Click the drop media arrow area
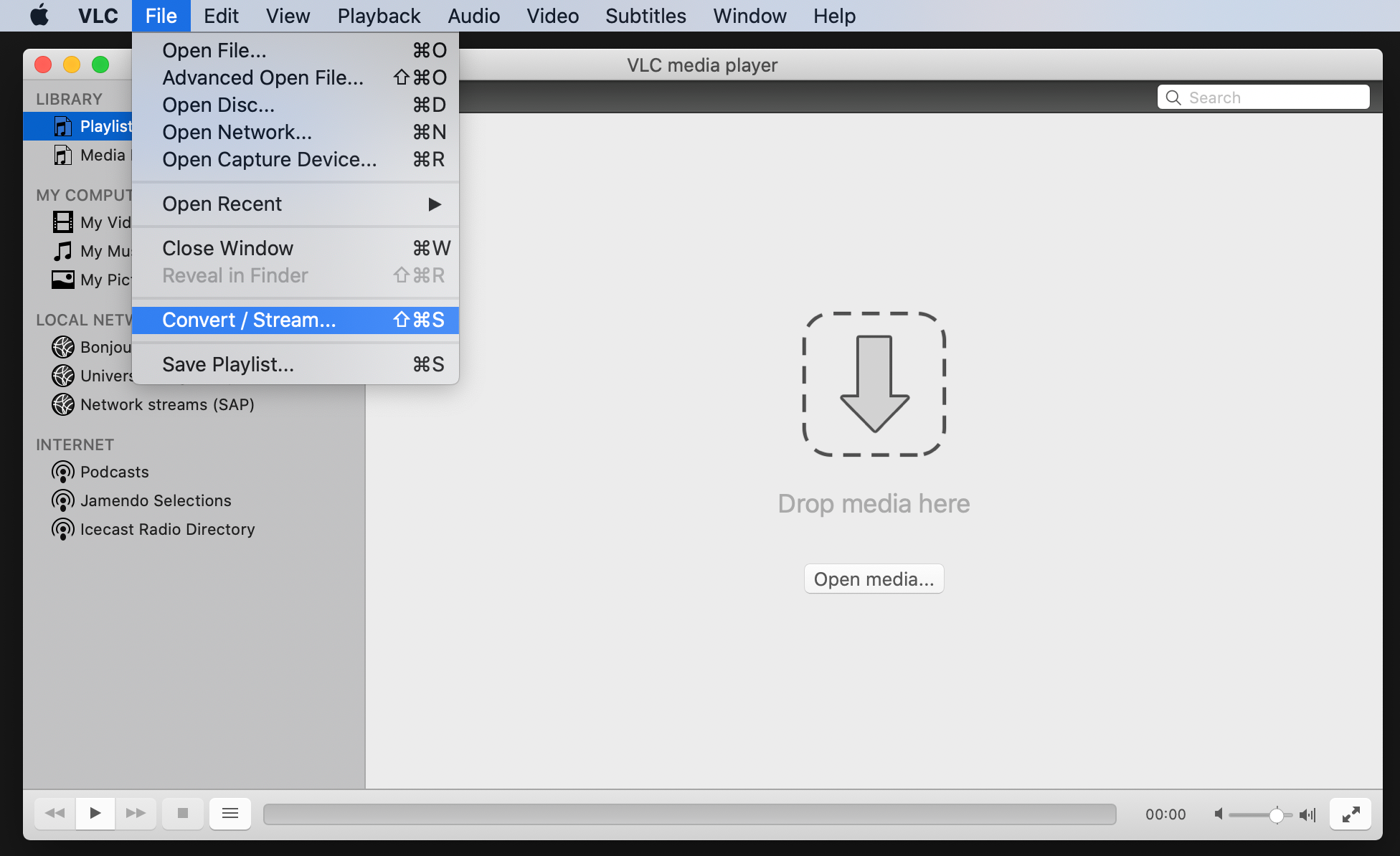Image resolution: width=1400 pixels, height=856 pixels. [874, 384]
